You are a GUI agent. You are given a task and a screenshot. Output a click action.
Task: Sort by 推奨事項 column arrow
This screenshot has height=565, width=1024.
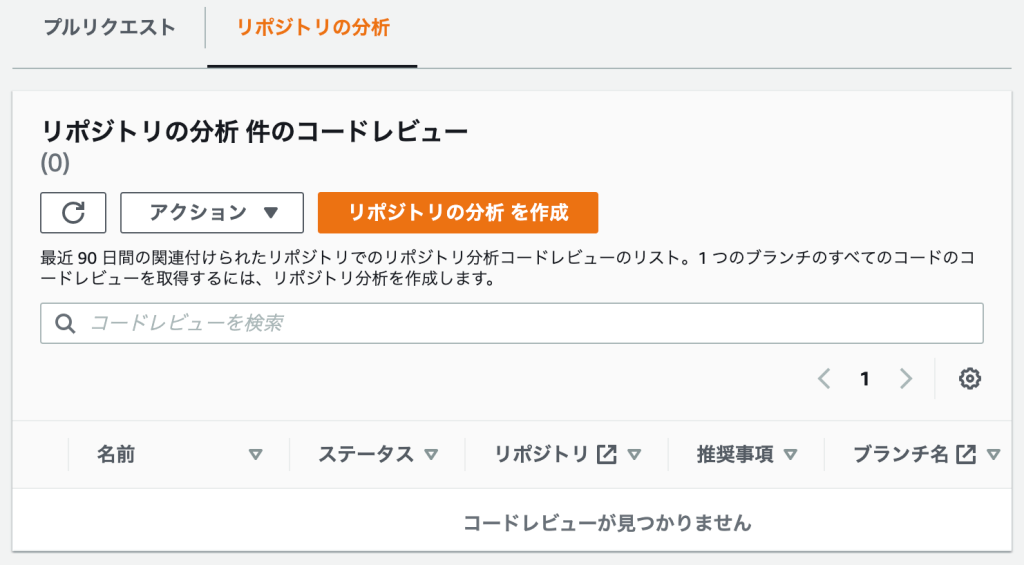click(790, 454)
